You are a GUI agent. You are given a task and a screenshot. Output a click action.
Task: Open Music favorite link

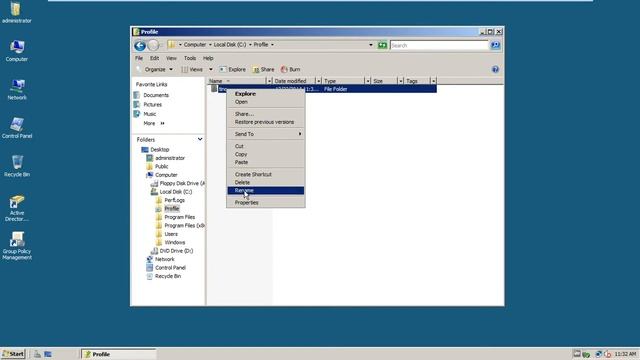click(x=145, y=114)
